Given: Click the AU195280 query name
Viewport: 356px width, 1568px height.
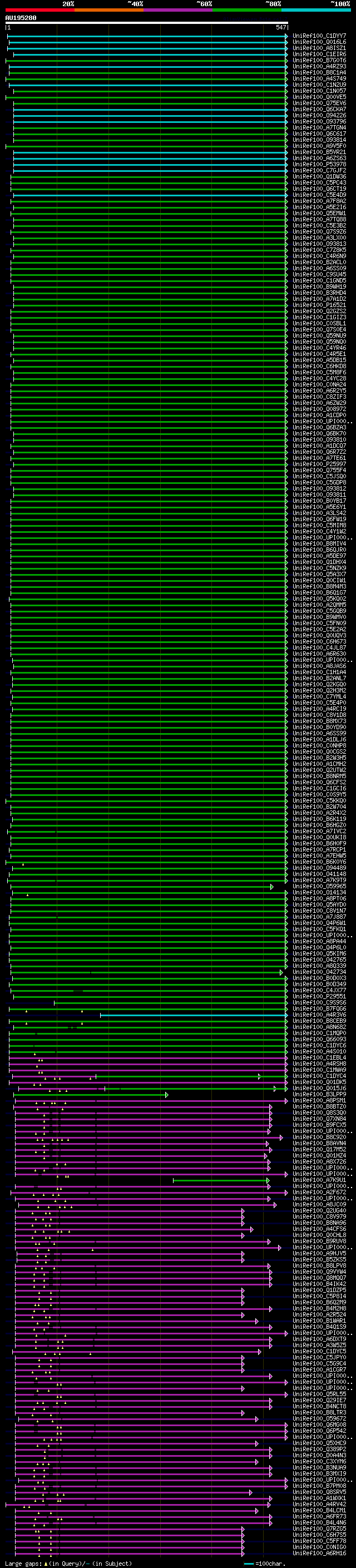Looking at the screenshot, I should (x=21, y=18).
